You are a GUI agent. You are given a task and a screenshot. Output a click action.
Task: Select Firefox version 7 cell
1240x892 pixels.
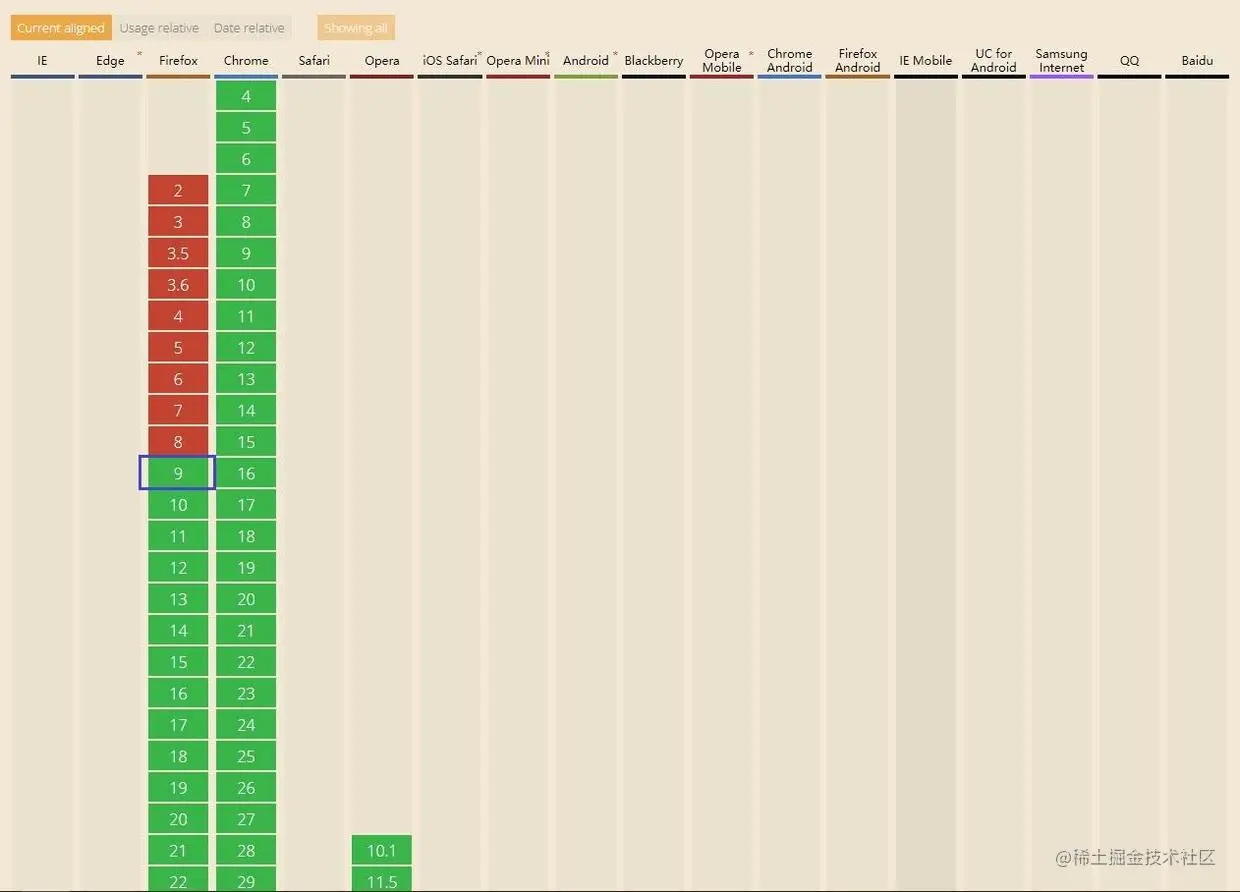click(178, 410)
